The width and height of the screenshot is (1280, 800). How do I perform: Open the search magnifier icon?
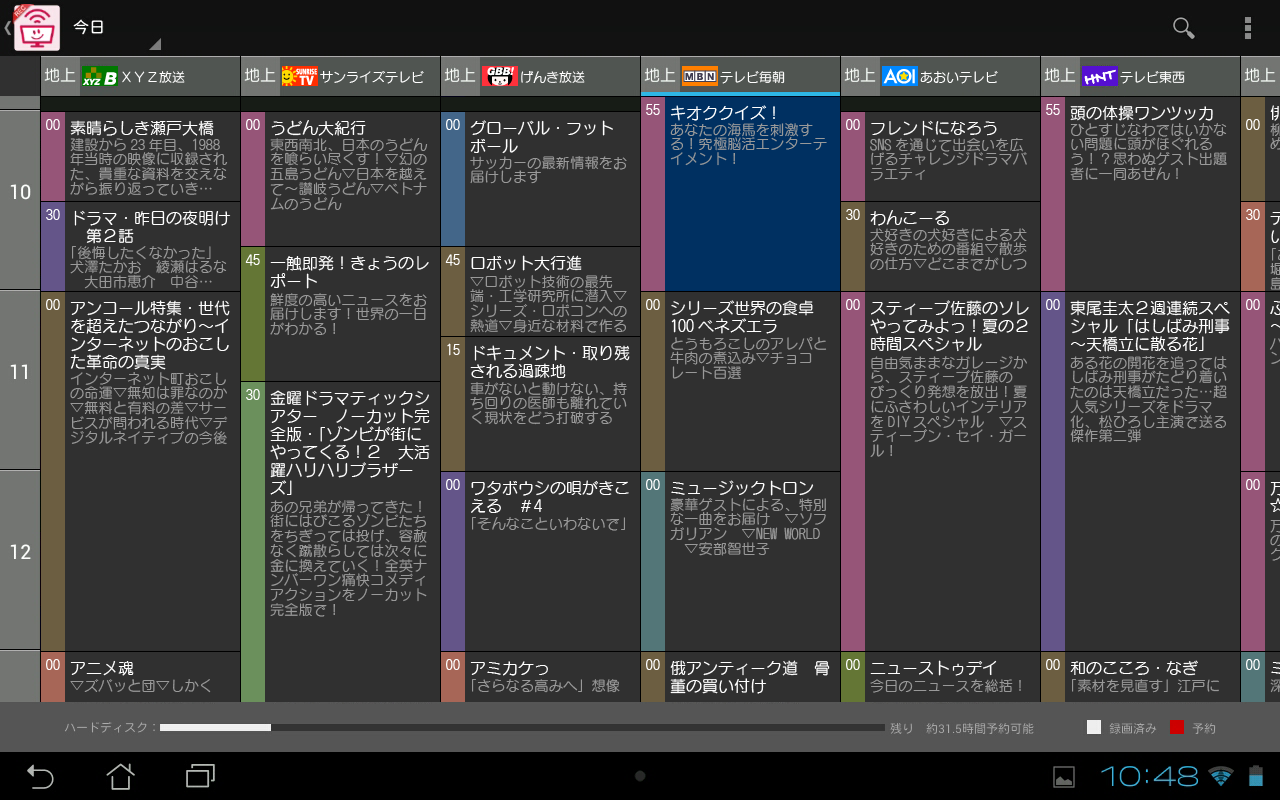[1184, 28]
